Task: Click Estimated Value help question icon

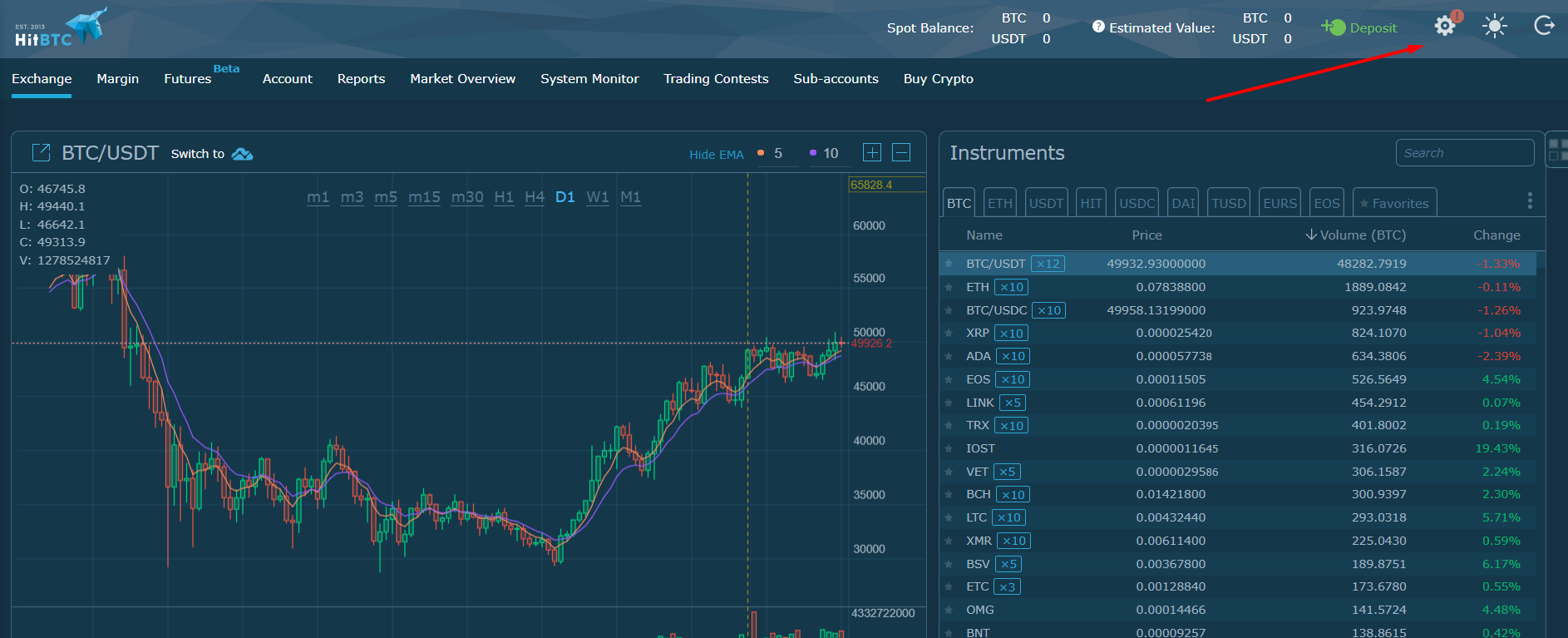Action: coord(1098,27)
